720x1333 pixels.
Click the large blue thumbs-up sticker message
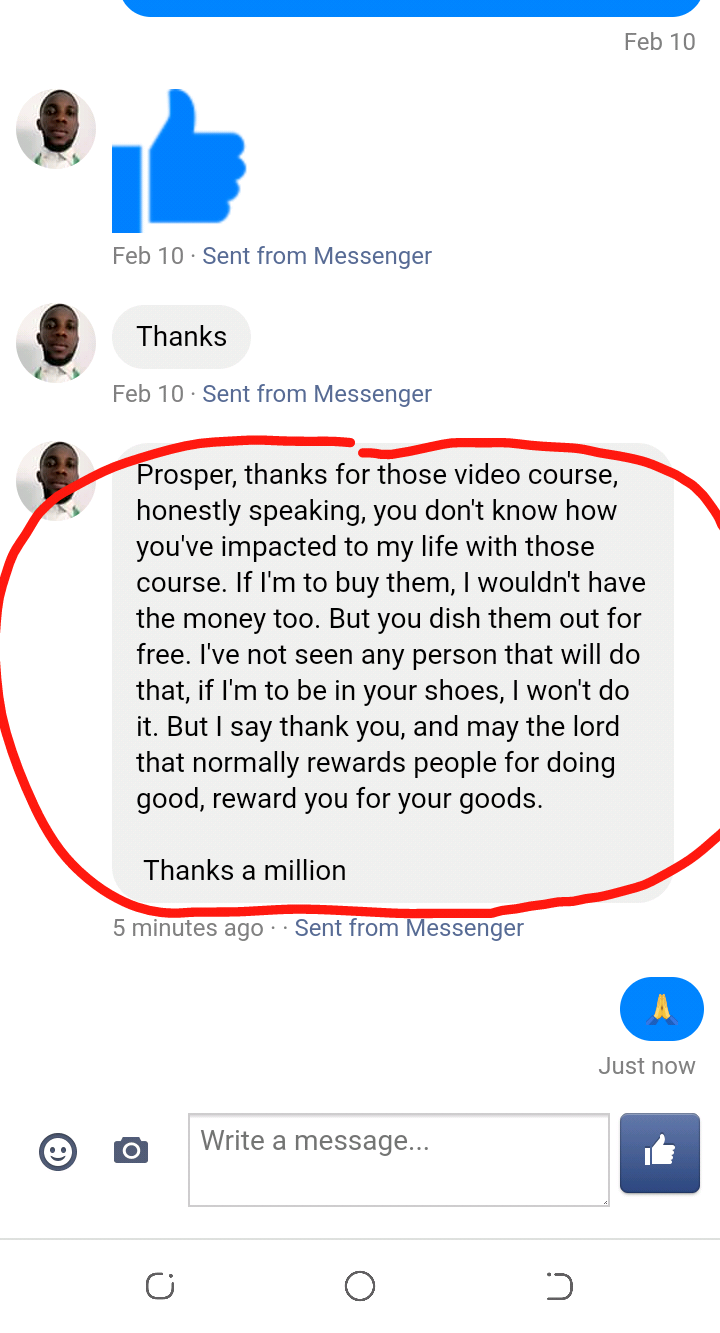[179, 161]
